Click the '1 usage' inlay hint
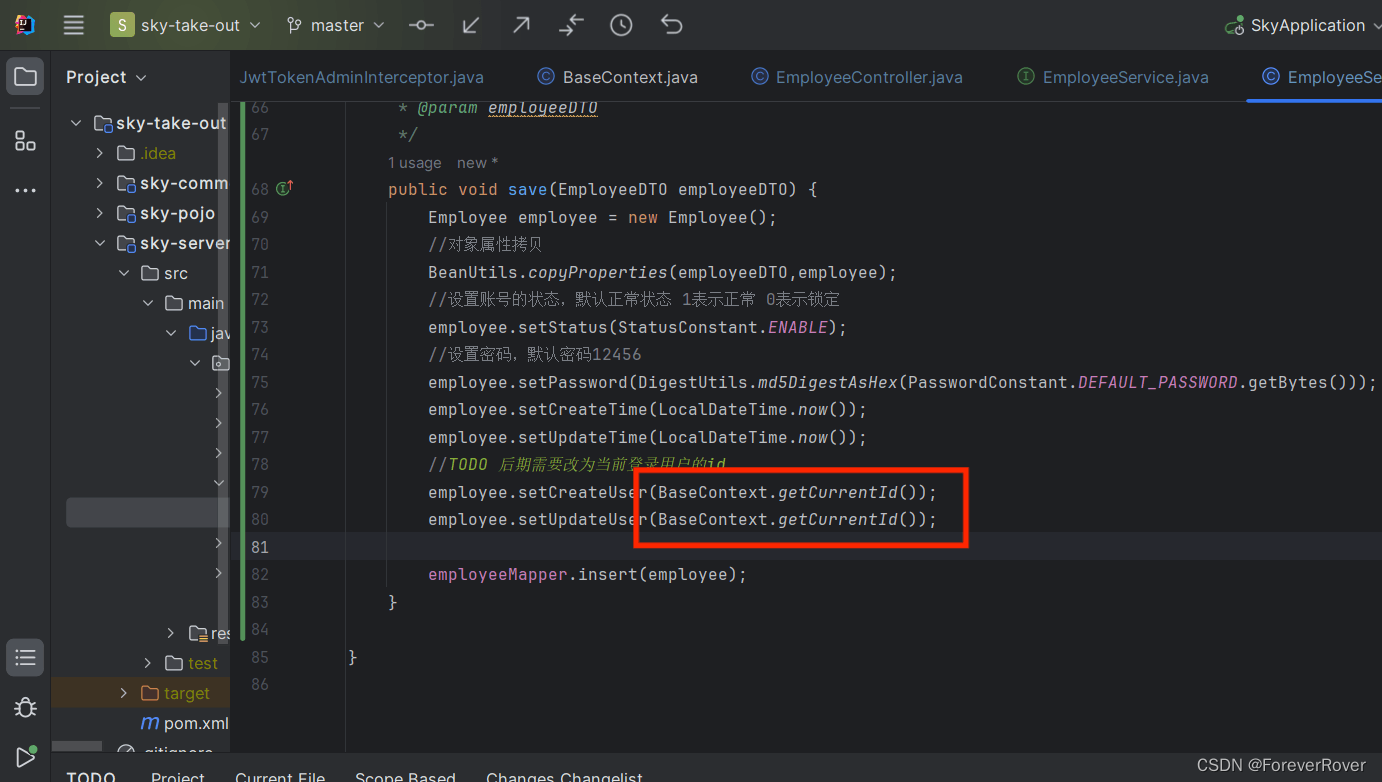Image resolution: width=1382 pixels, height=782 pixels. [x=414, y=162]
